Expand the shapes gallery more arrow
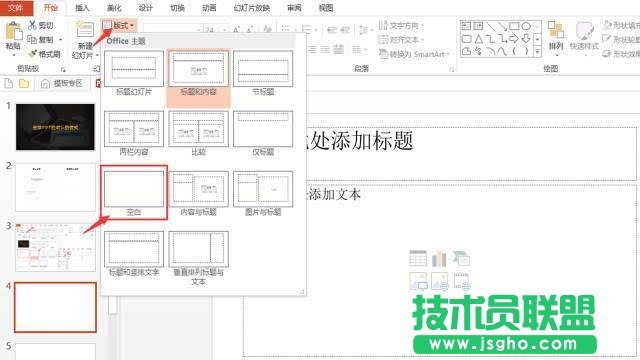This screenshot has height=360, width=640. click(x=538, y=52)
